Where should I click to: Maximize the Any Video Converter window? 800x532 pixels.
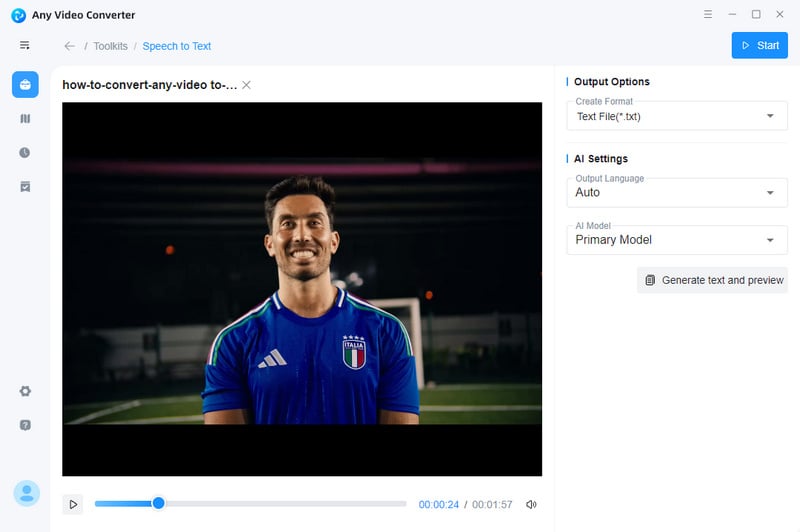756,14
